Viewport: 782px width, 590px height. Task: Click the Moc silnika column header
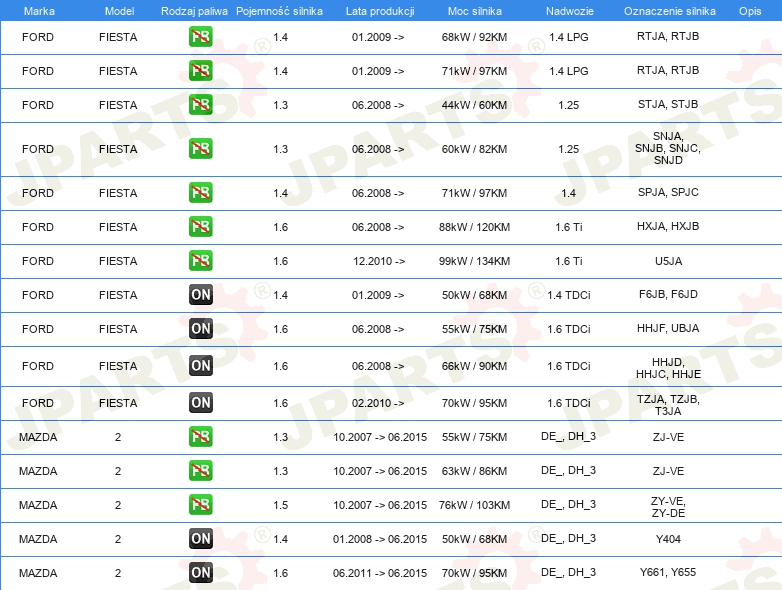pos(474,11)
